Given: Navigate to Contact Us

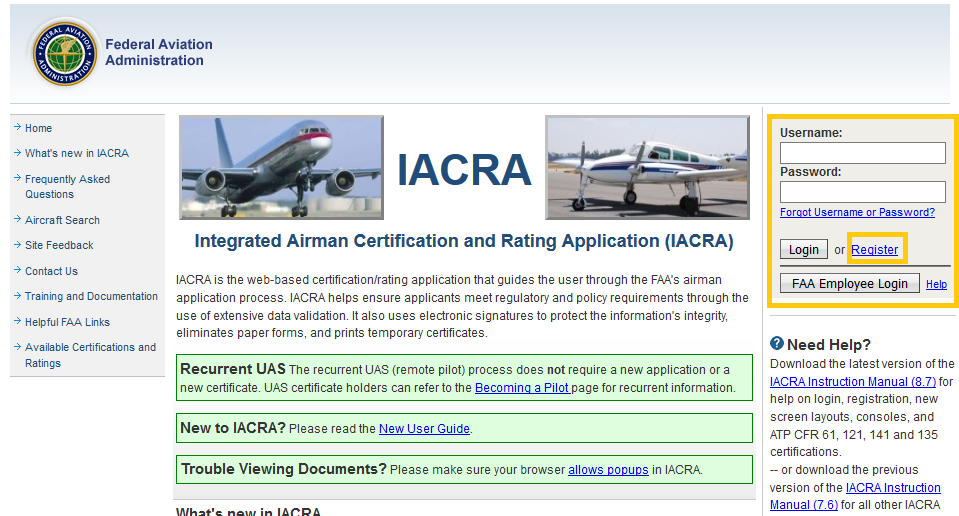Looking at the screenshot, I should [x=51, y=271].
